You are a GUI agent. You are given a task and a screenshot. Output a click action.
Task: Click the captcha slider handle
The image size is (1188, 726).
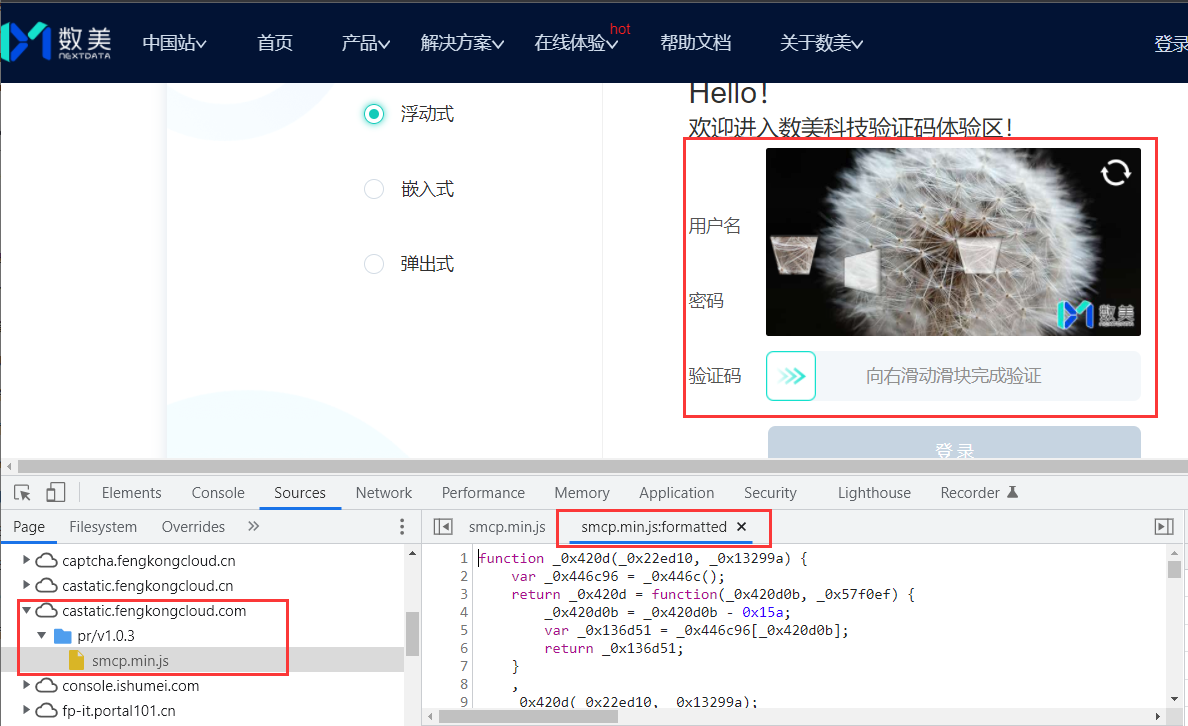pos(791,376)
